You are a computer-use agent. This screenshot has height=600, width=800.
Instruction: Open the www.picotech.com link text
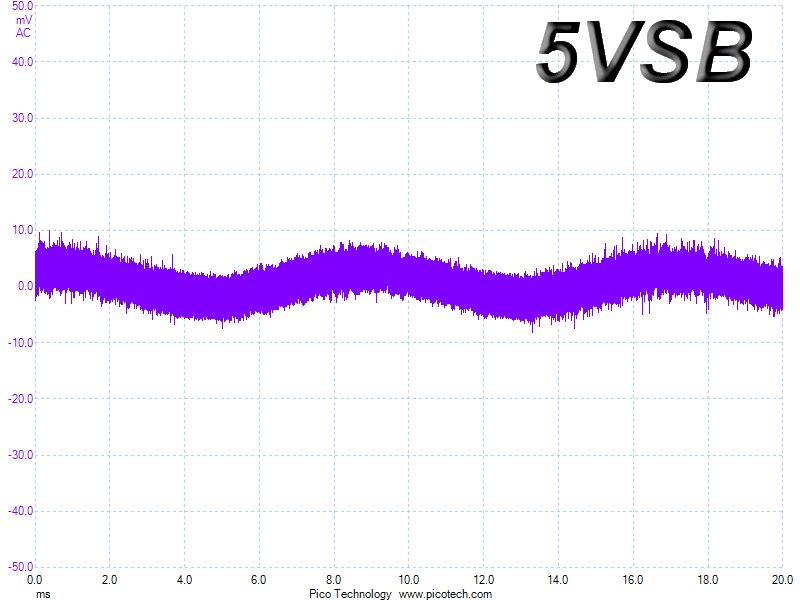[x=445, y=594]
